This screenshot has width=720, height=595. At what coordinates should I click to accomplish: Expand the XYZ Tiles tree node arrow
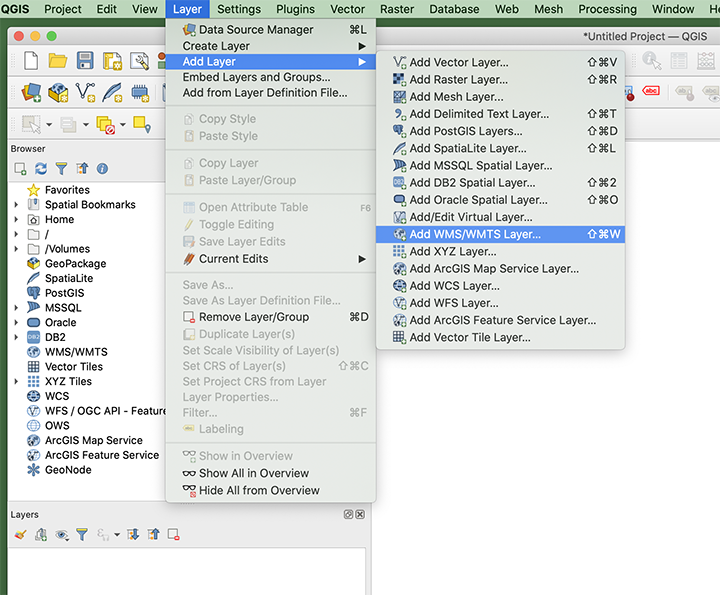click(x=16, y=381)
